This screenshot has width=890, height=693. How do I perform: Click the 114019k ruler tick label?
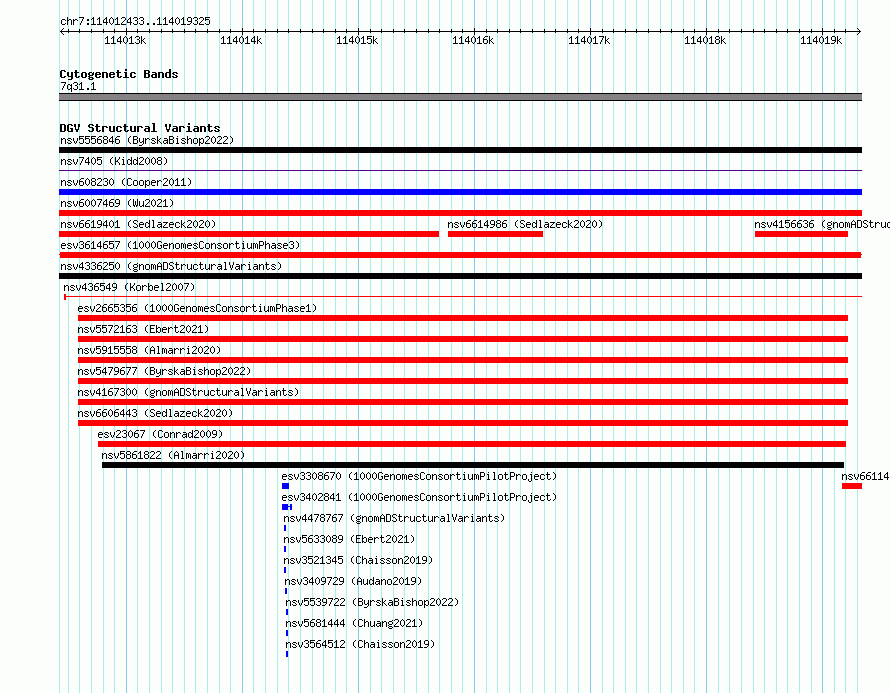(x=821, y=40)
